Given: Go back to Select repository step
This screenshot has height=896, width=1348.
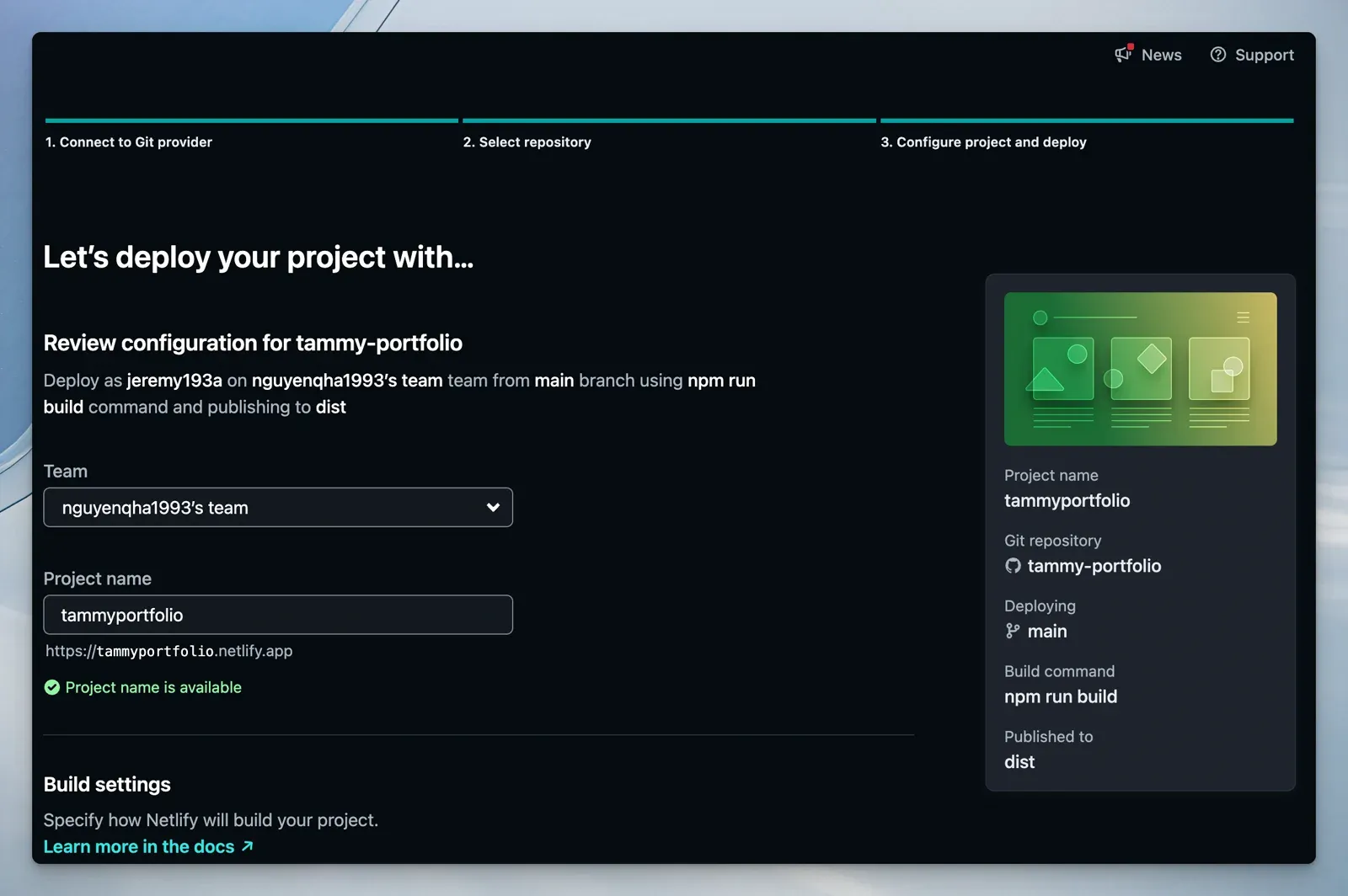Looking at the screenshot, I should coord(527,142).
